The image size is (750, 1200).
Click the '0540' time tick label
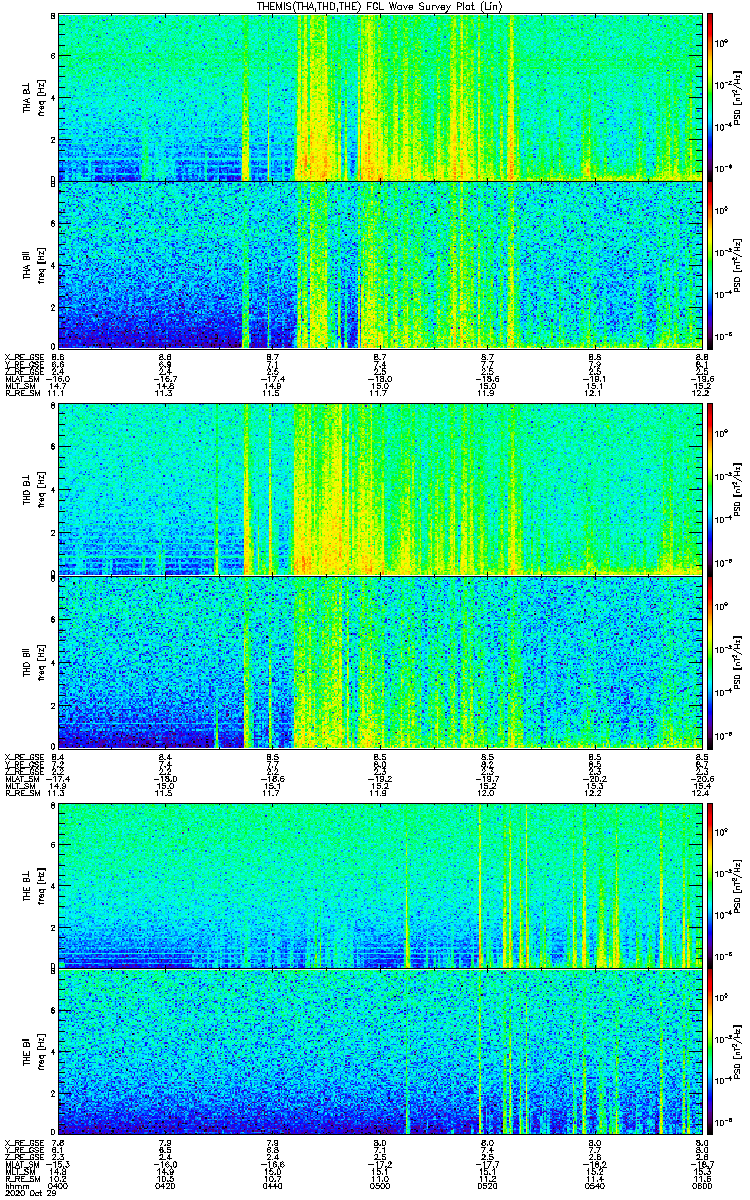tap(594, 1185)
